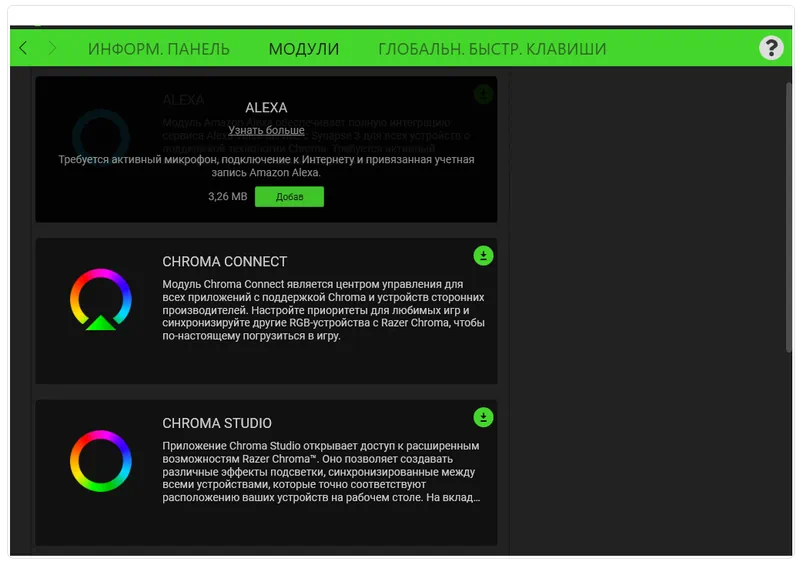Screen dimensions: 800x565
Task: Go back with the left arrow
Action: [x=23, y=48]
